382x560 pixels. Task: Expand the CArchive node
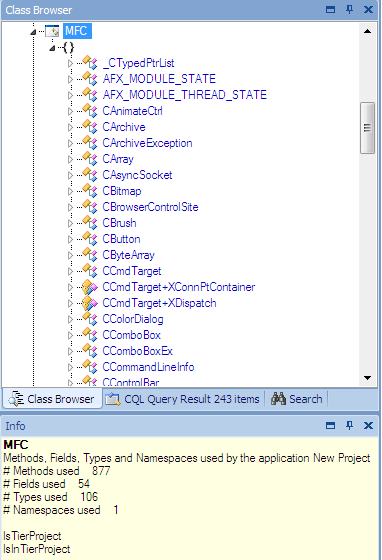[70, 128]
